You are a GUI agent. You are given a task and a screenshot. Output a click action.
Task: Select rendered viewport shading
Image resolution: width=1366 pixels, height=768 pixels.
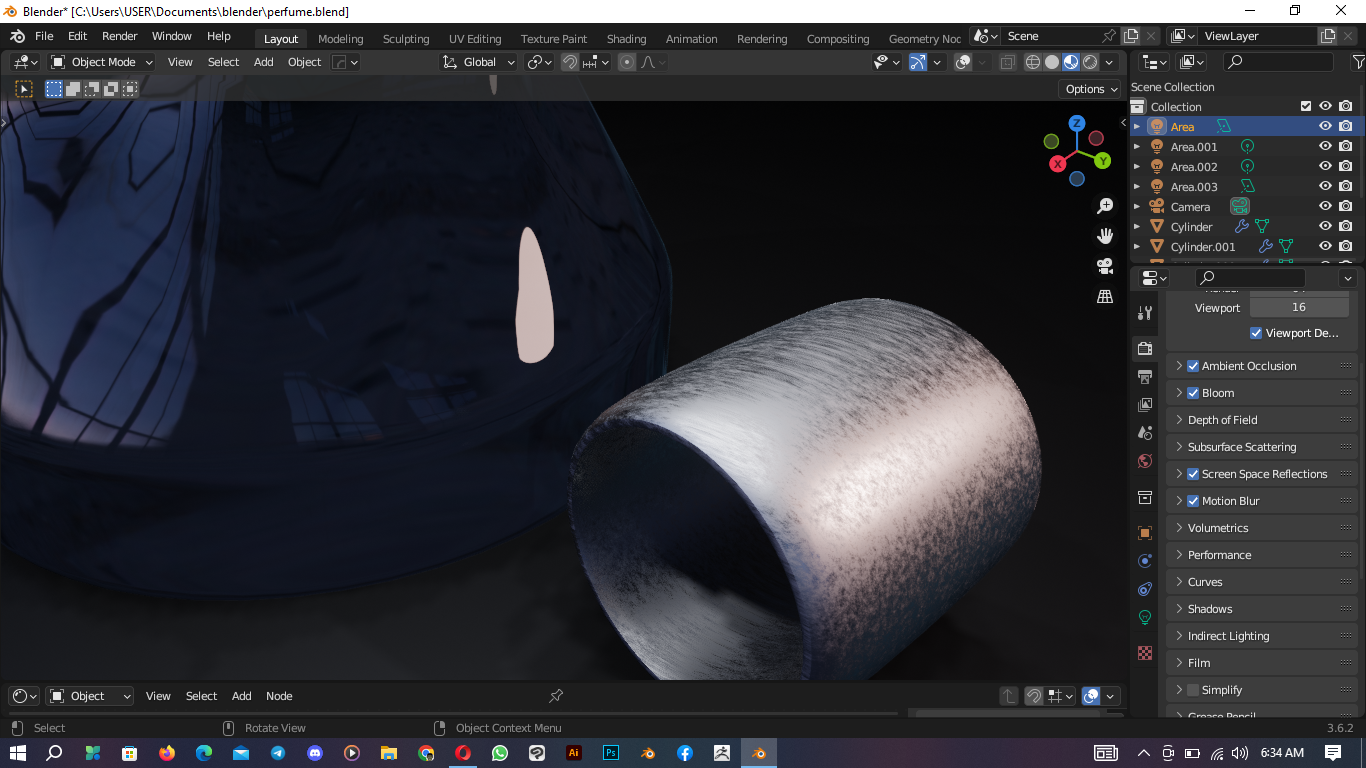click(x=1090, y=62)
